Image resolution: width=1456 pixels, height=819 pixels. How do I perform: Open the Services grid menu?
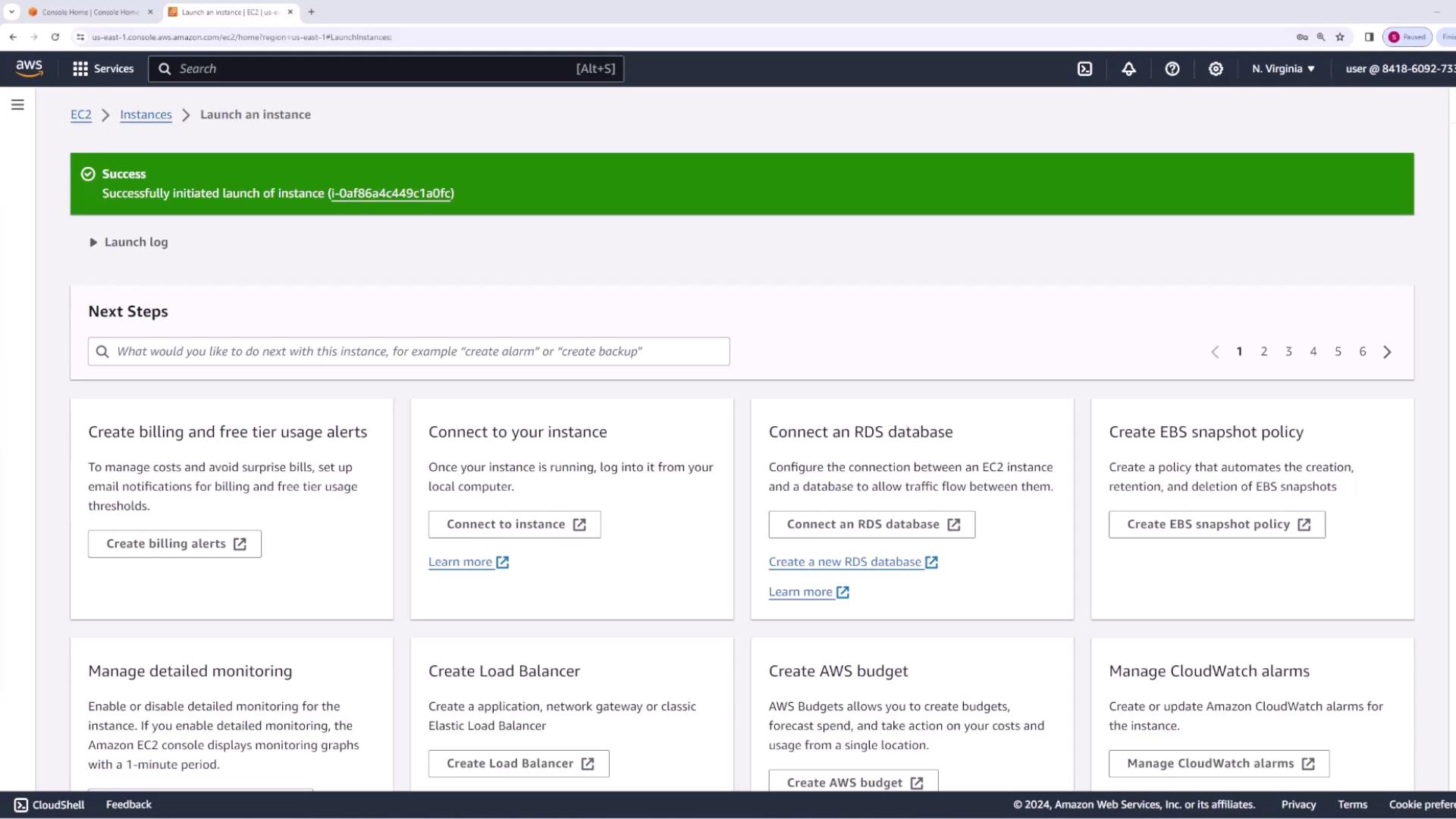pos(102,69)
